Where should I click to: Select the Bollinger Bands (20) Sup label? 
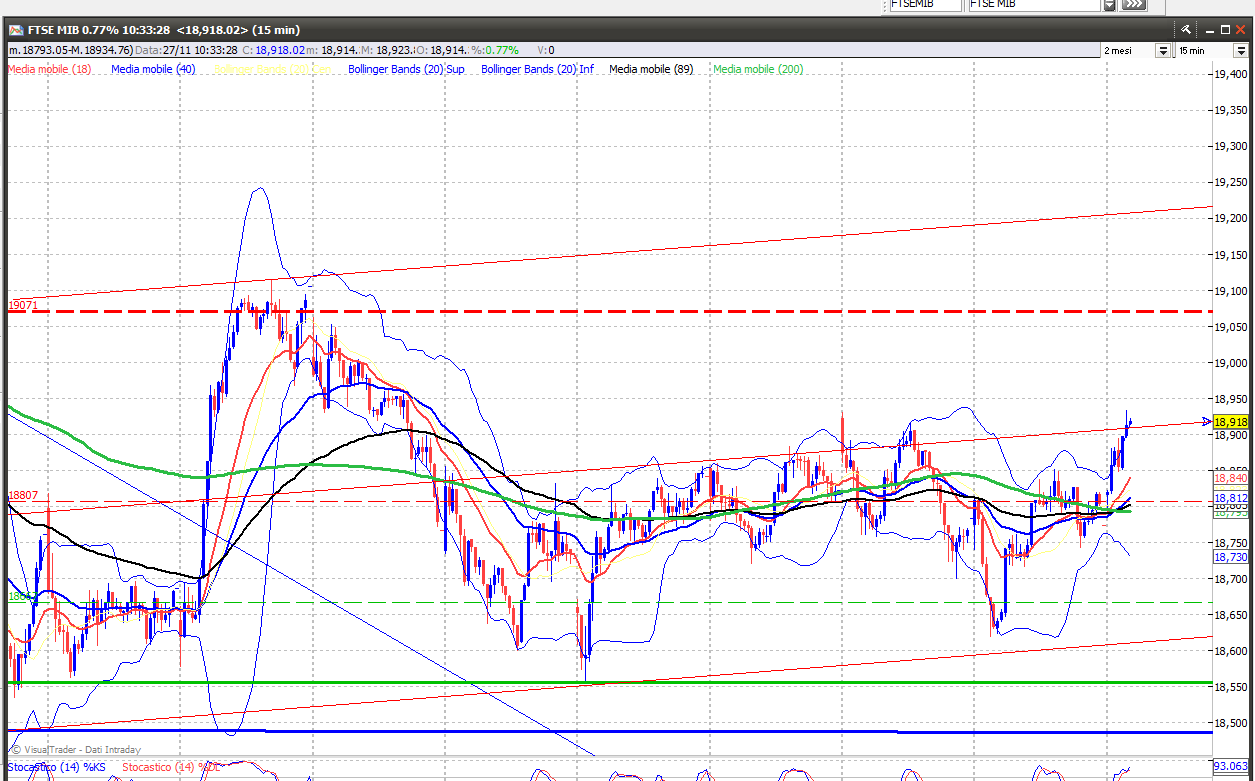point(406,69)
